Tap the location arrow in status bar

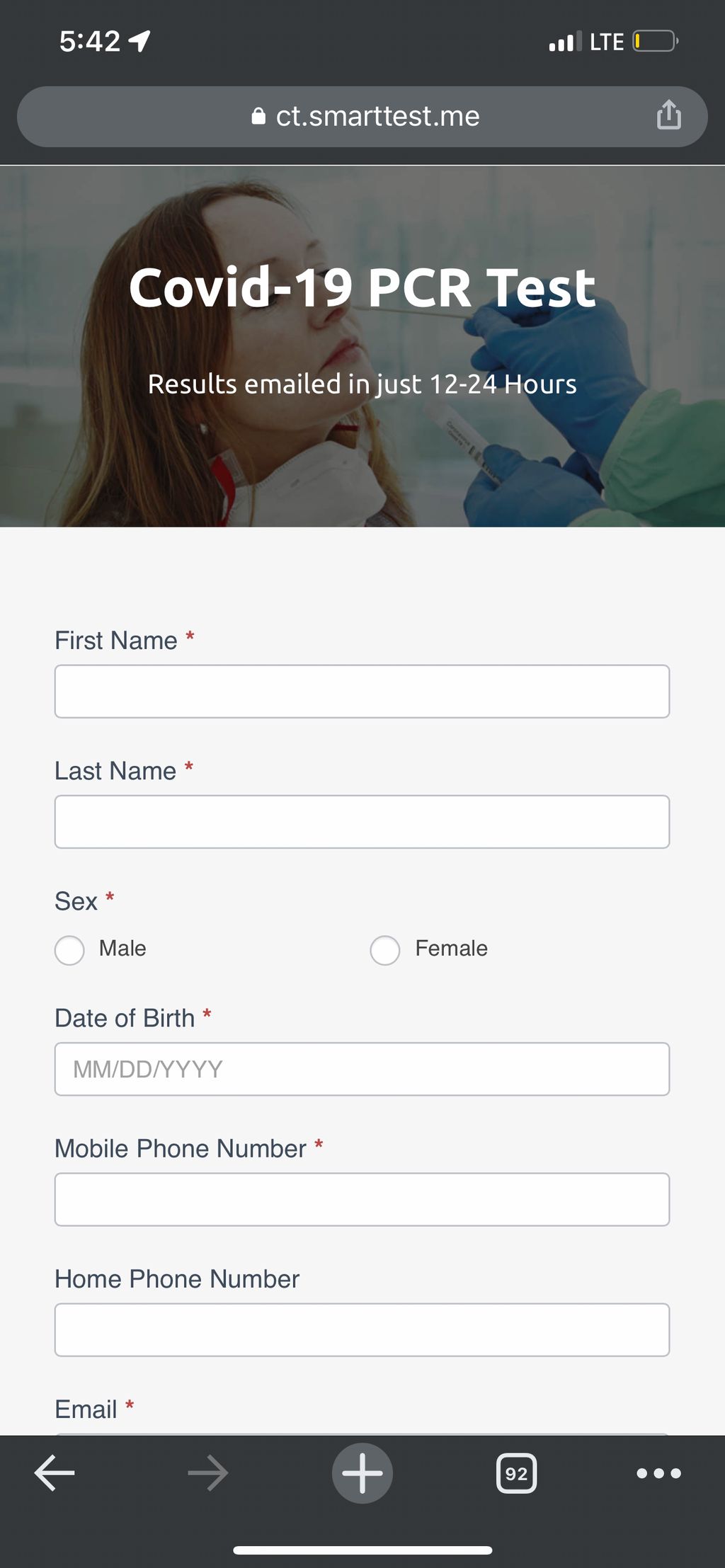[x=139, y=41]
